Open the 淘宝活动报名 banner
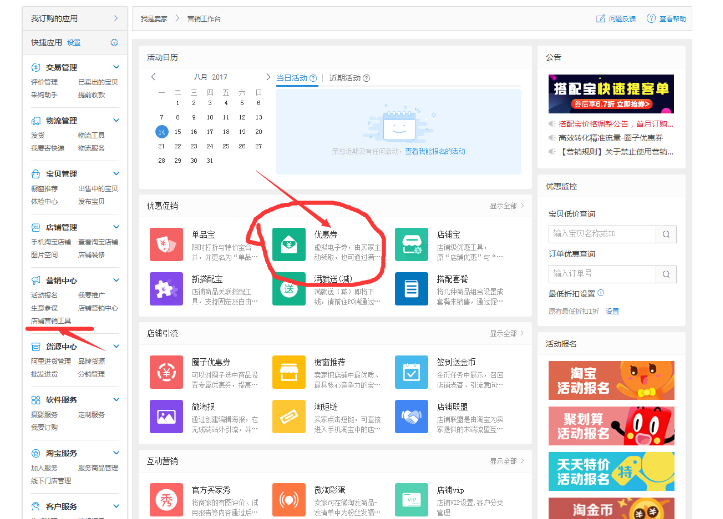The width and height of the screenshot is (723, 519). pos(611,380)
